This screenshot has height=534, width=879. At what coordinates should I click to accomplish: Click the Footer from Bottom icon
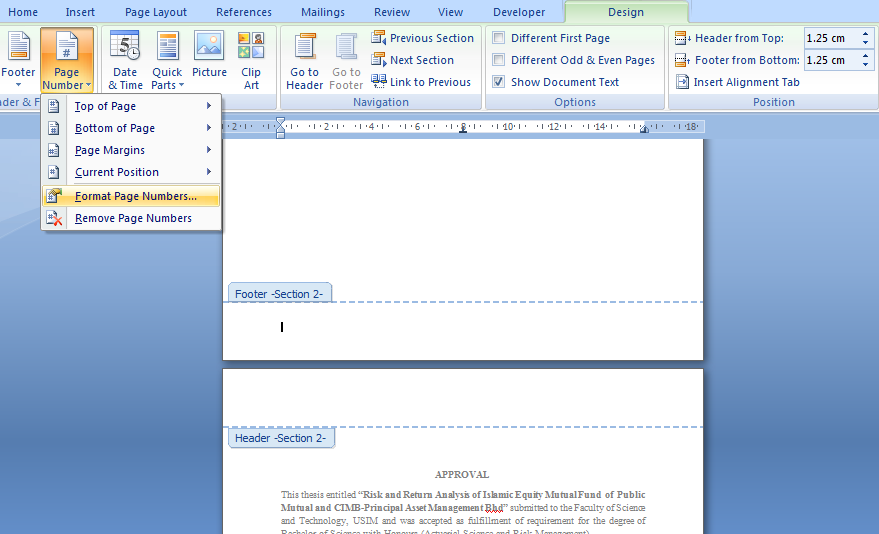pyautogui.click(x=683, y=60)
